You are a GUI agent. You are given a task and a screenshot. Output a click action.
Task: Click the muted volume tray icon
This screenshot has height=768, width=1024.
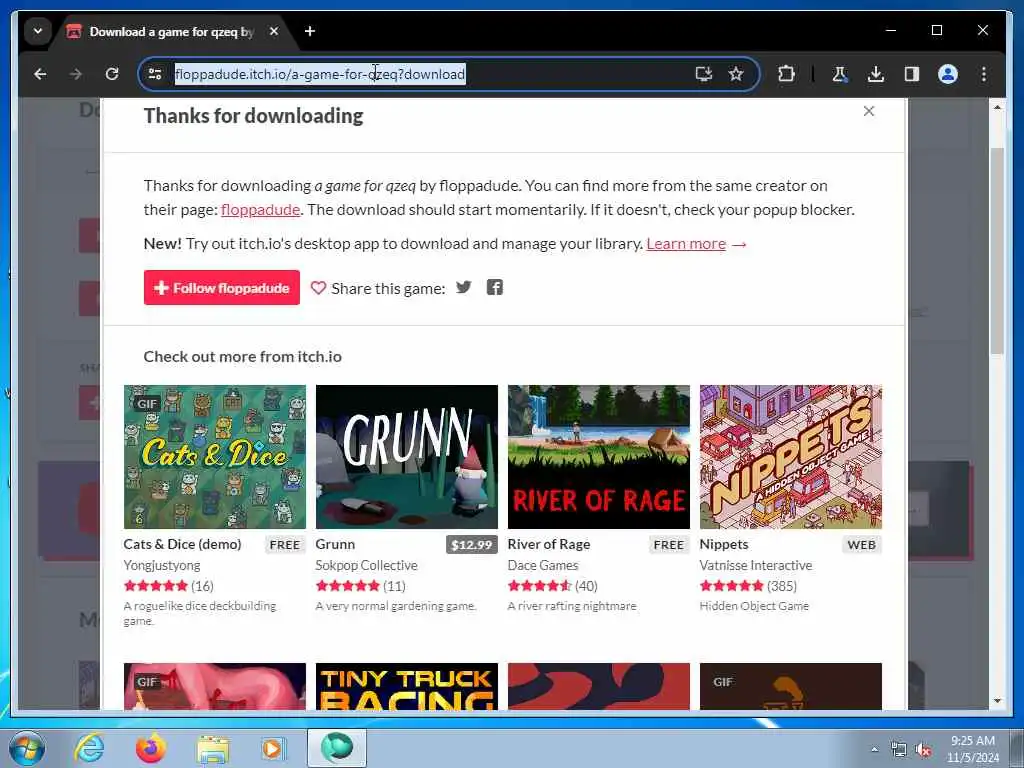923,750
